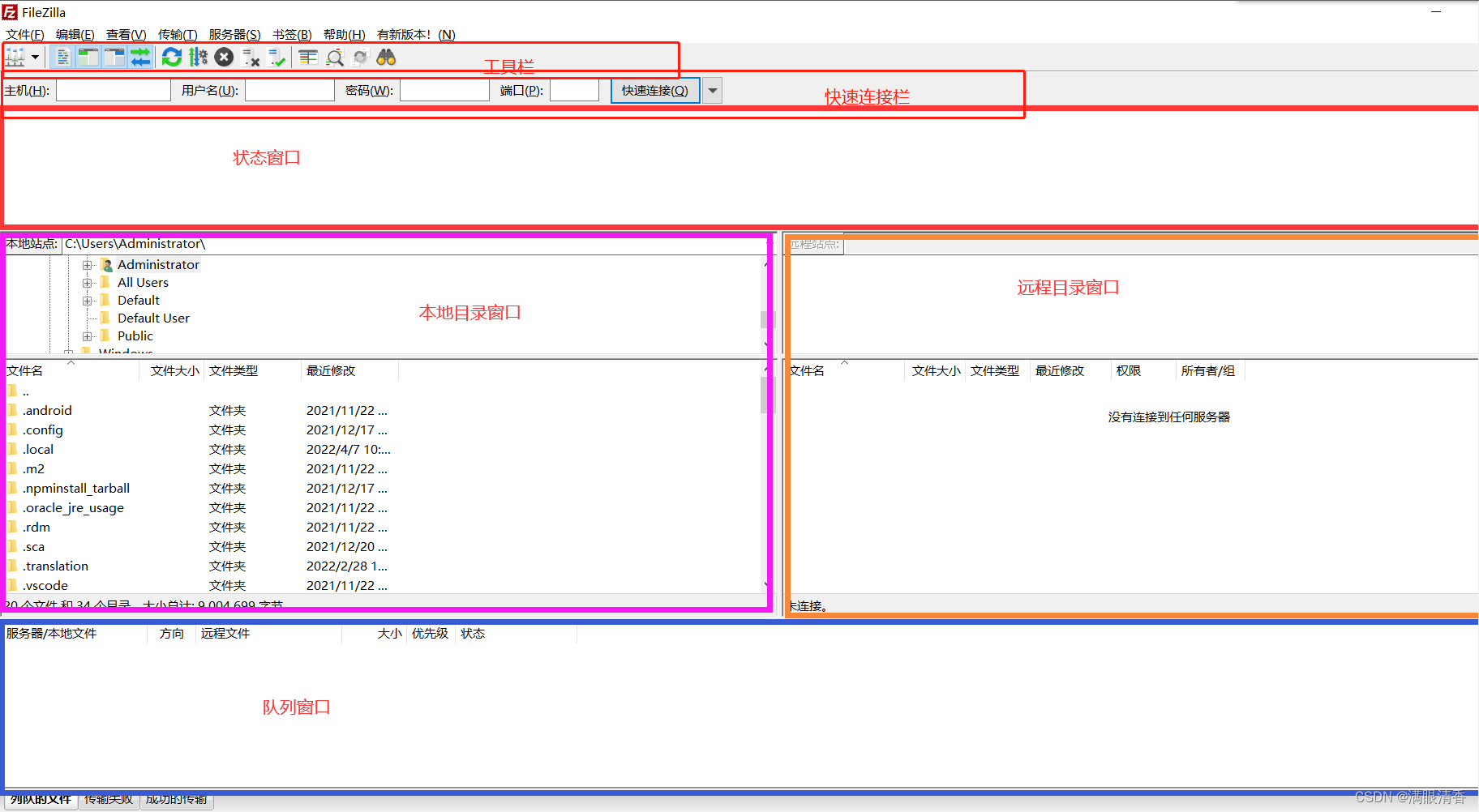Toggle local directory tree display
The width and height of the screenshot is (1479, 812).
pyautogui.click(x=88, y=58)
